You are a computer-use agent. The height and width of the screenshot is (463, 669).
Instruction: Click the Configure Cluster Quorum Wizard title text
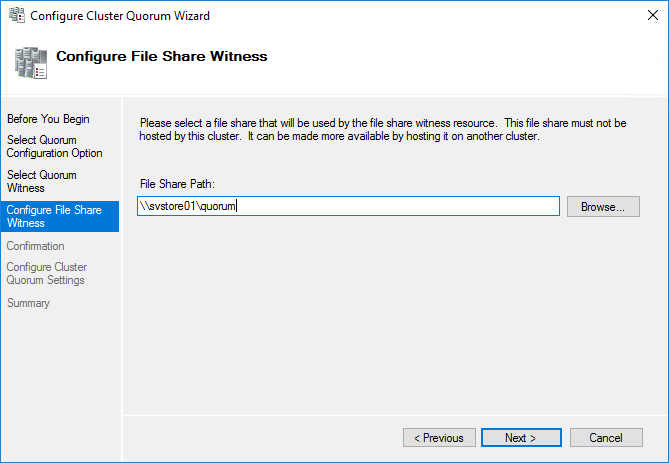120,16
